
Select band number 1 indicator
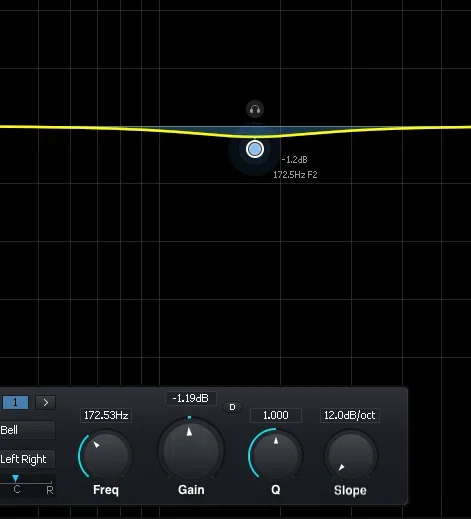point(15,403)
